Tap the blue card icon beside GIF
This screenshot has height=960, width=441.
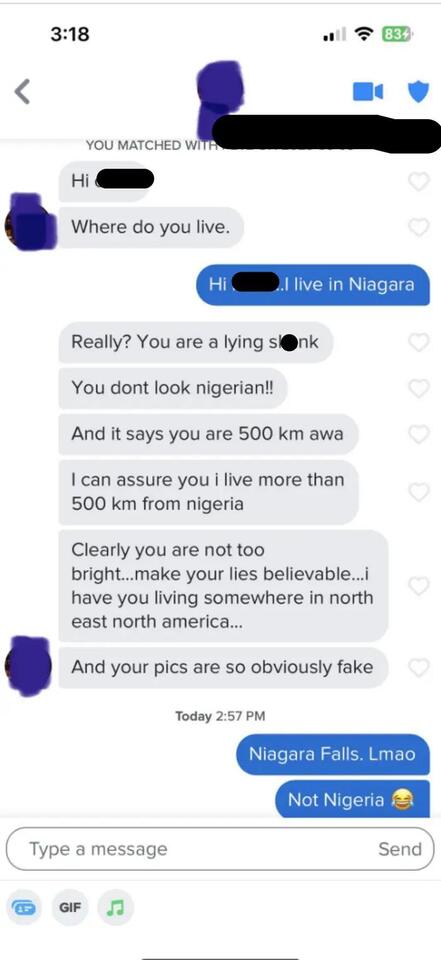point(24,907)
